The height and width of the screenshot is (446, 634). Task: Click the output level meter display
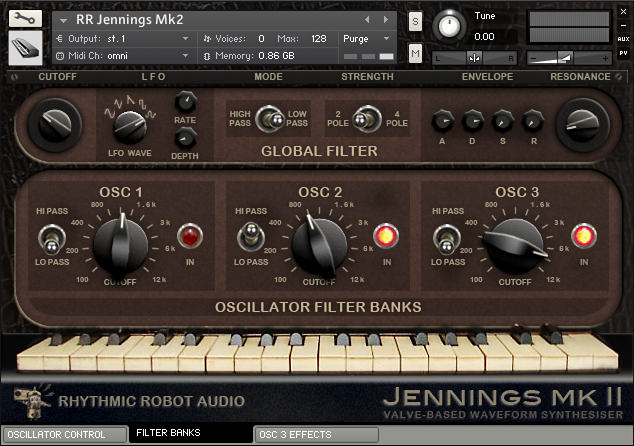click(x=569, y=27)
